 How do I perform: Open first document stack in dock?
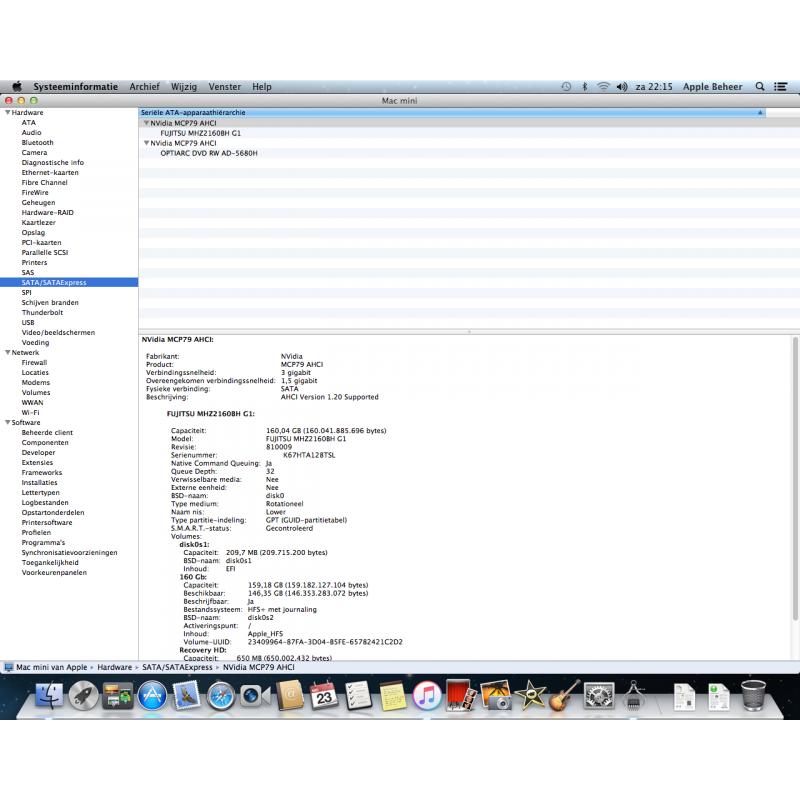[684, 697]
